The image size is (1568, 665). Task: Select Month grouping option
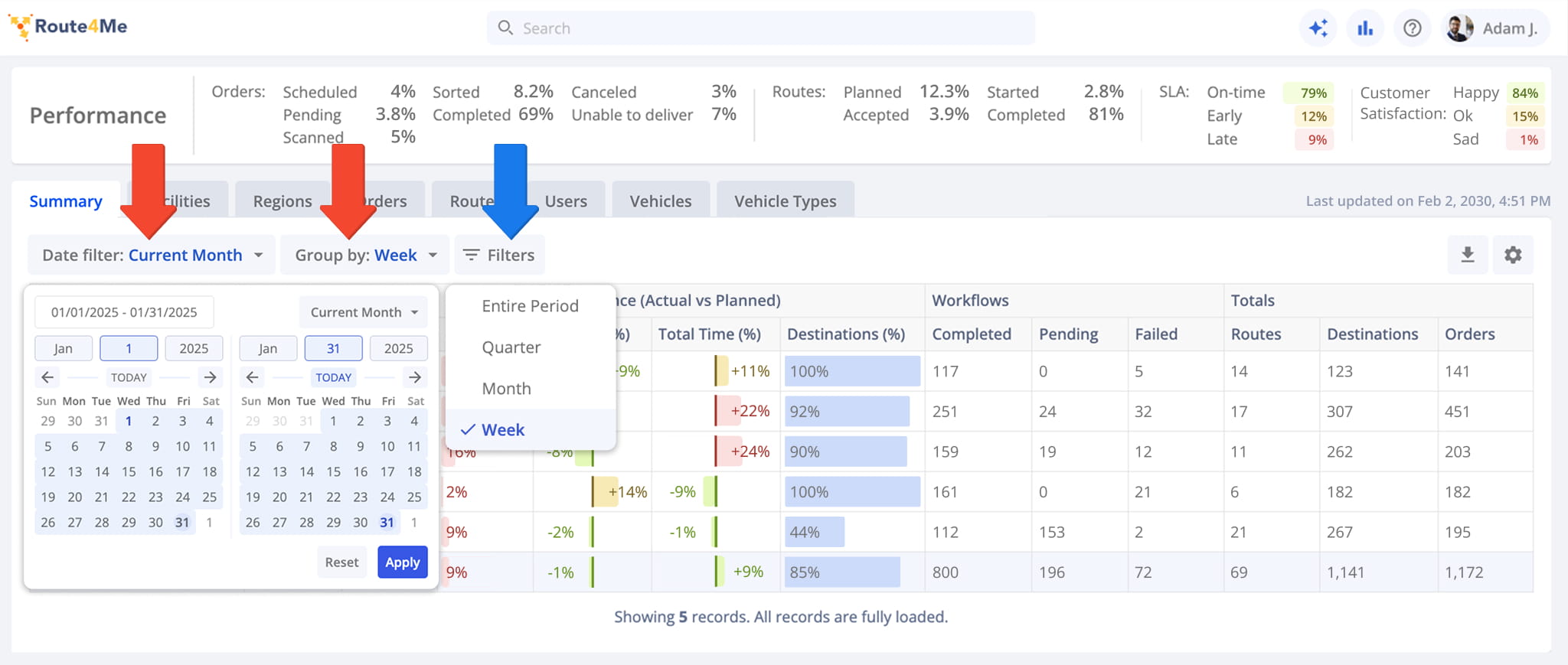(531, 389)
